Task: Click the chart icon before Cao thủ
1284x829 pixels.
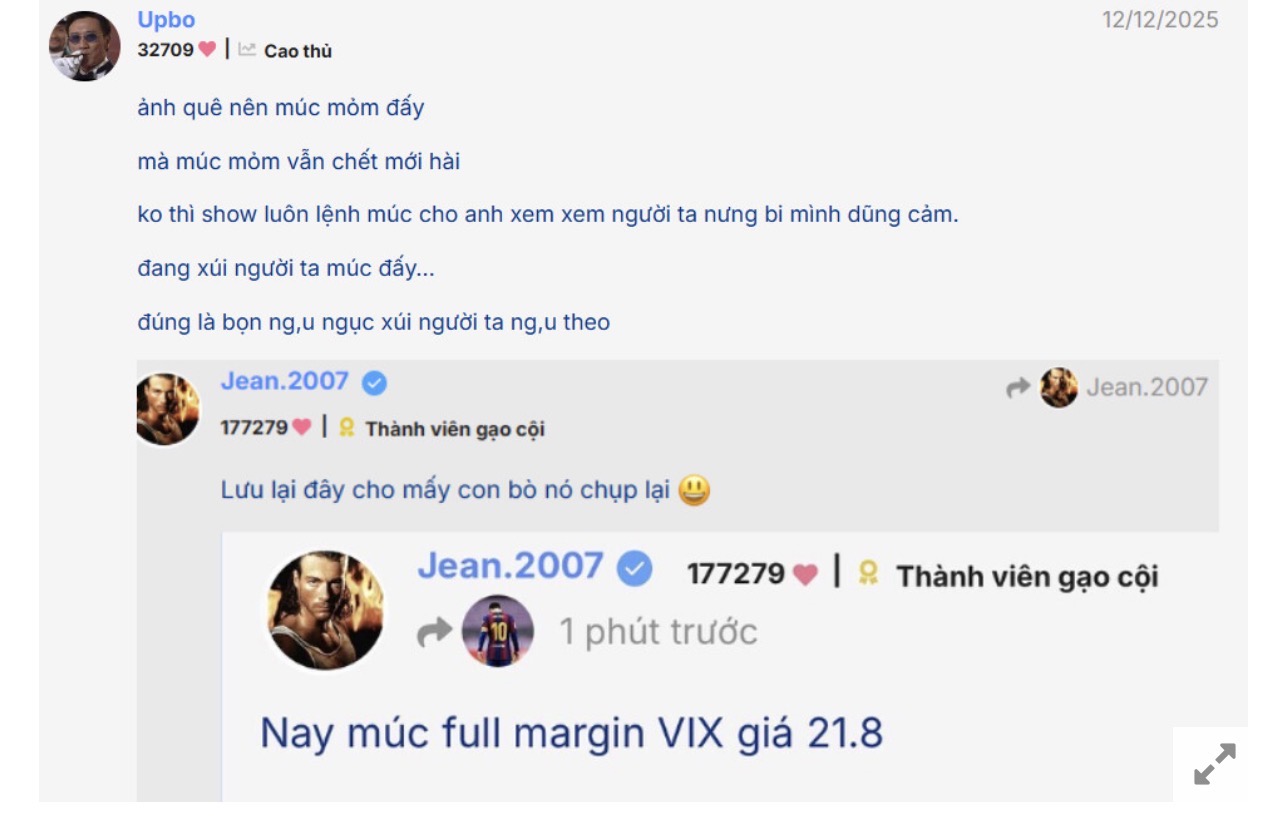Action: coord(247,49)
